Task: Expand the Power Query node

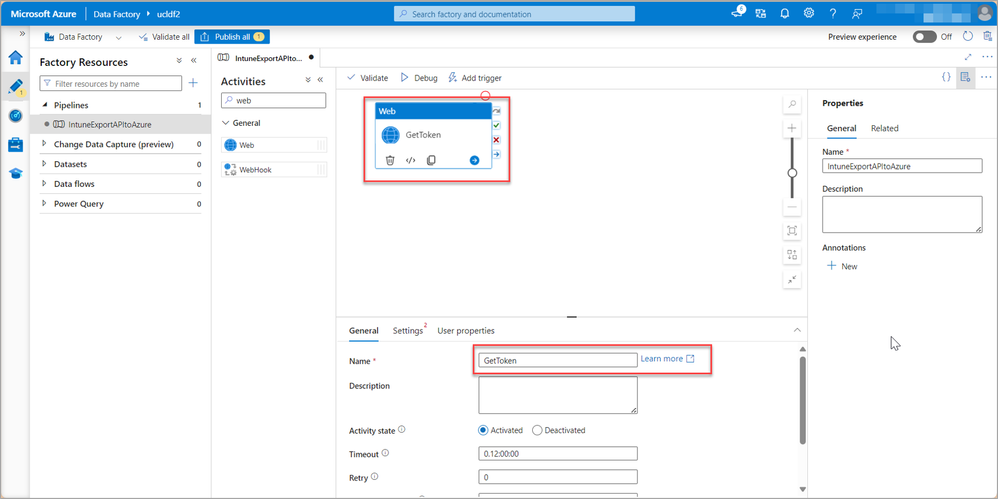Action: point(45,204)
